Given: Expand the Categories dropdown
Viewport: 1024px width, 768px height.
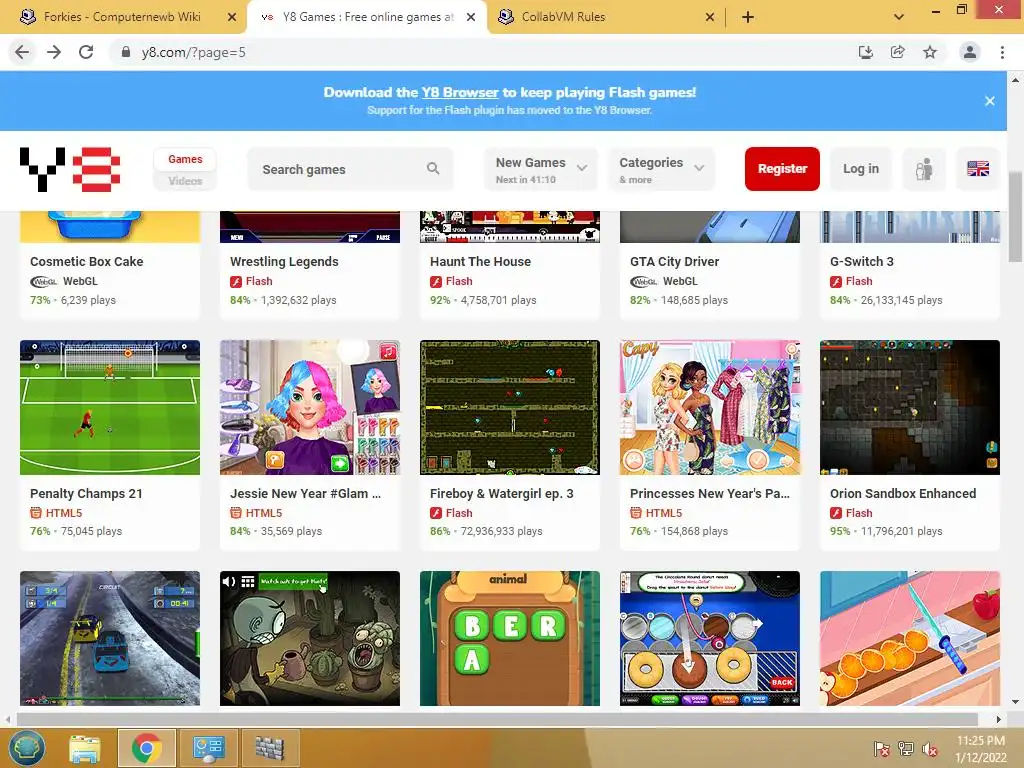Looking at the screenshot, I should (662, 169).
